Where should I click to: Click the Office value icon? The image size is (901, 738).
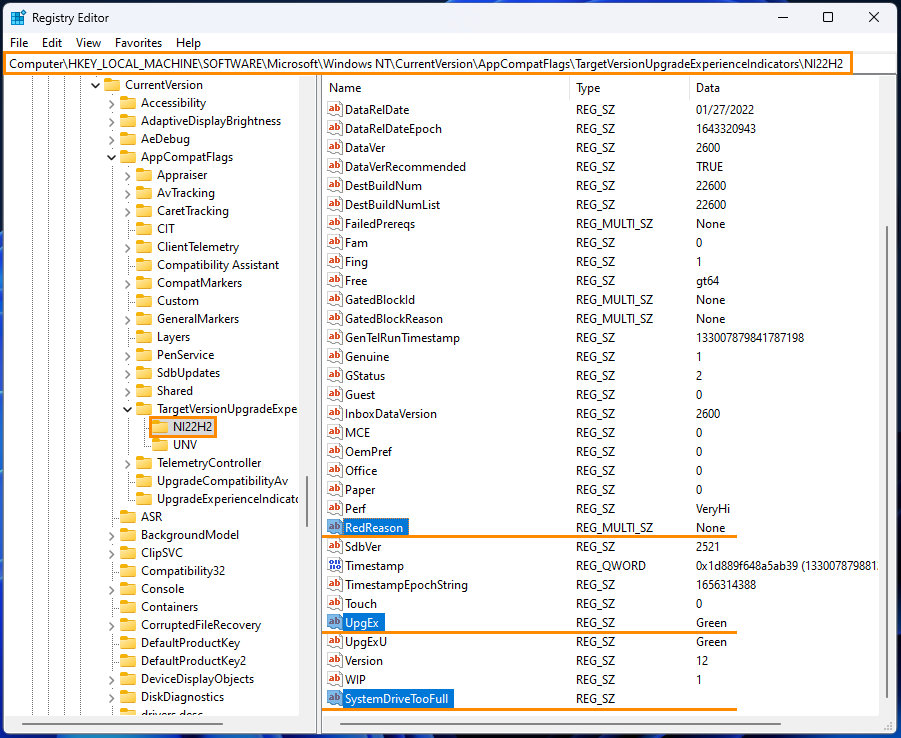[x=334, y=470]
